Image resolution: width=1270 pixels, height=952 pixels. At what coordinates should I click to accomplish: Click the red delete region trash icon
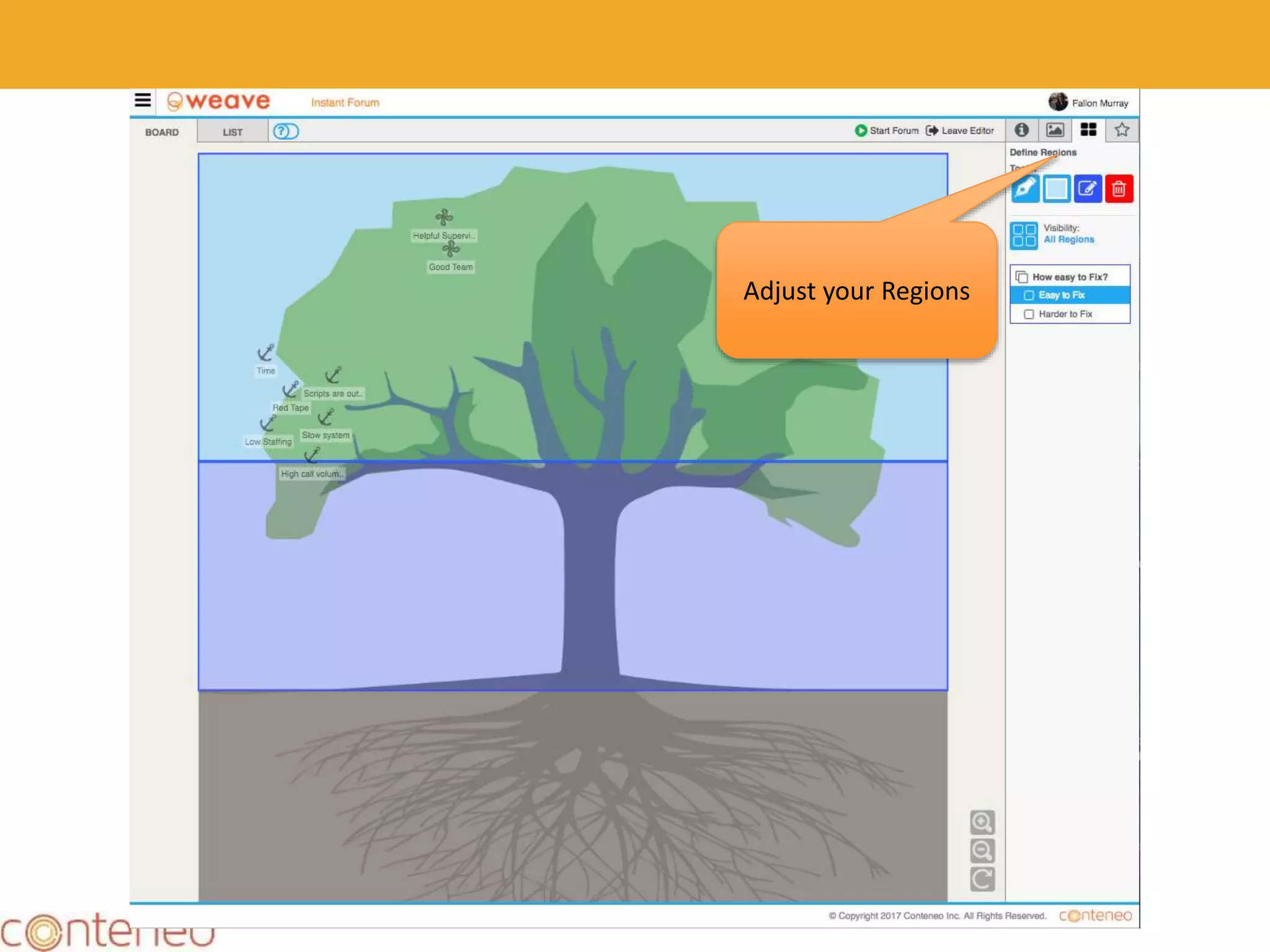click(1119, 188)
